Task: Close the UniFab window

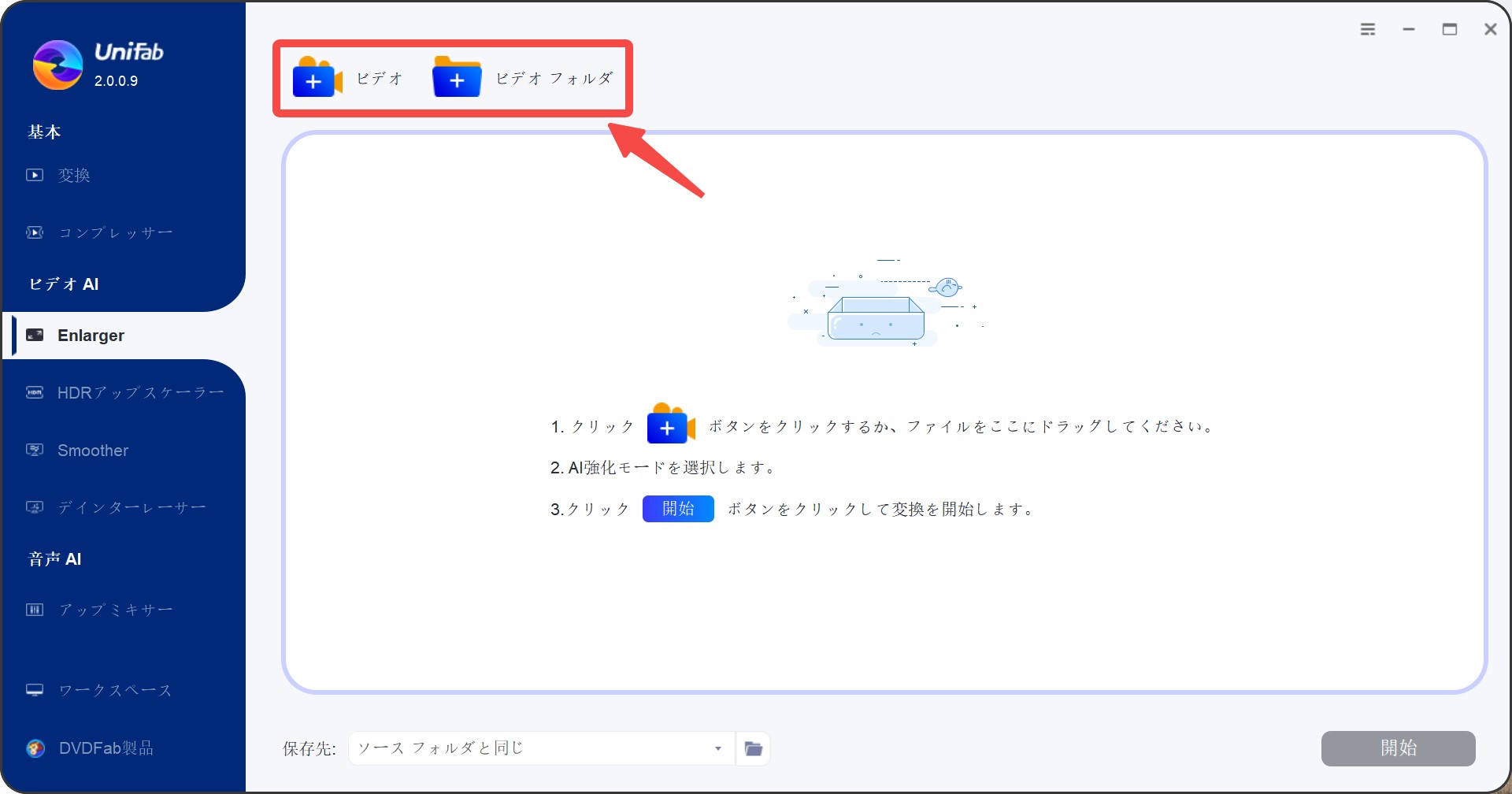Action: [x=1491, y=29]
